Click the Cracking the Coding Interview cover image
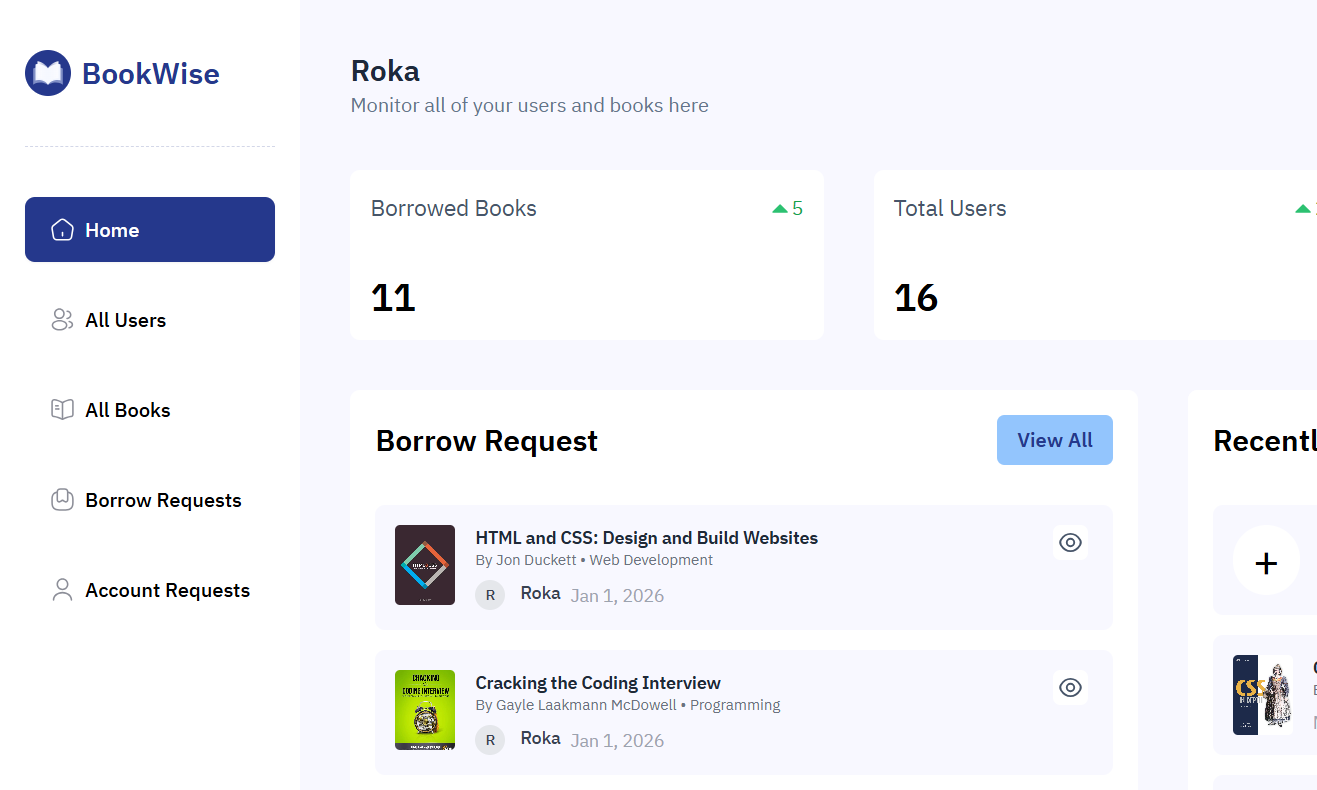 tap(424, 710)
